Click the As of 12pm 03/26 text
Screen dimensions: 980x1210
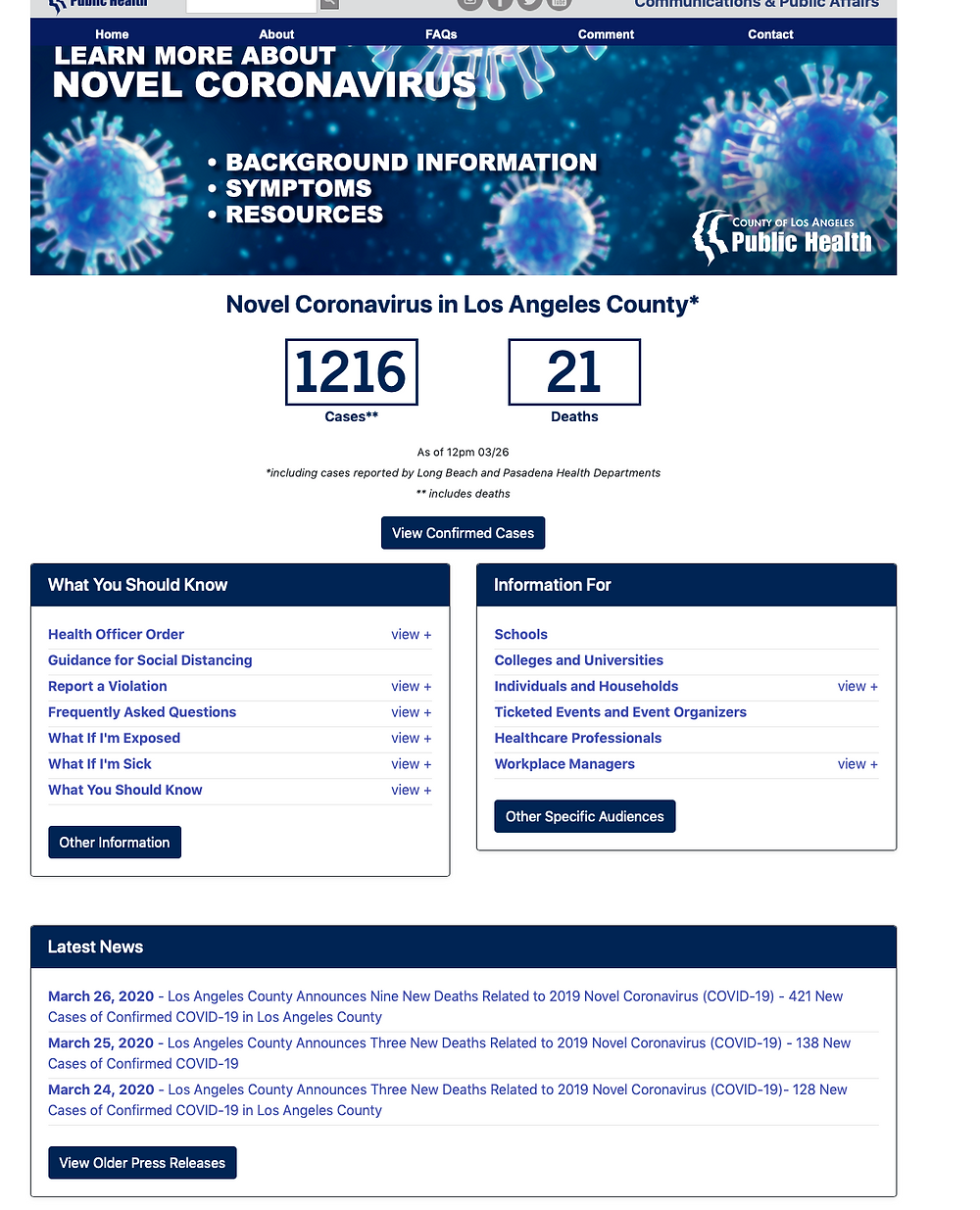coord(463,453)
